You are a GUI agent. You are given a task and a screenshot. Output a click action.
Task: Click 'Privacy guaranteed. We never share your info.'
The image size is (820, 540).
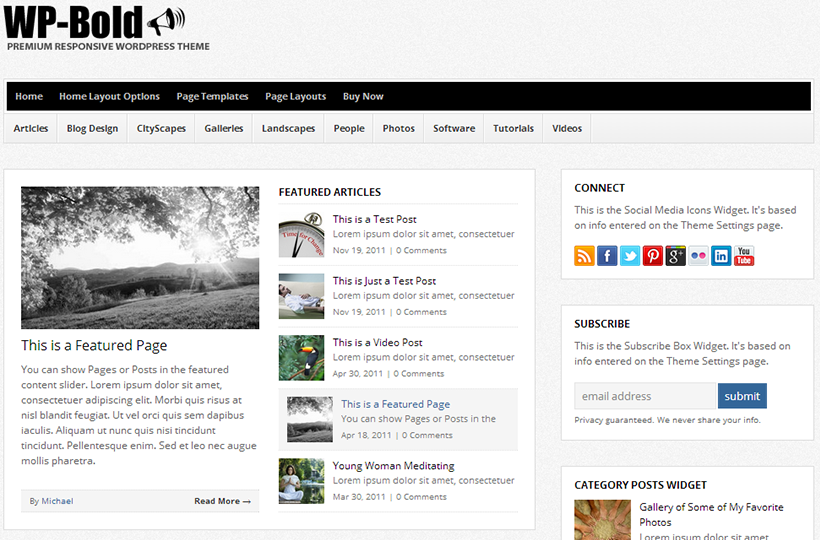(x=667, y=420)
